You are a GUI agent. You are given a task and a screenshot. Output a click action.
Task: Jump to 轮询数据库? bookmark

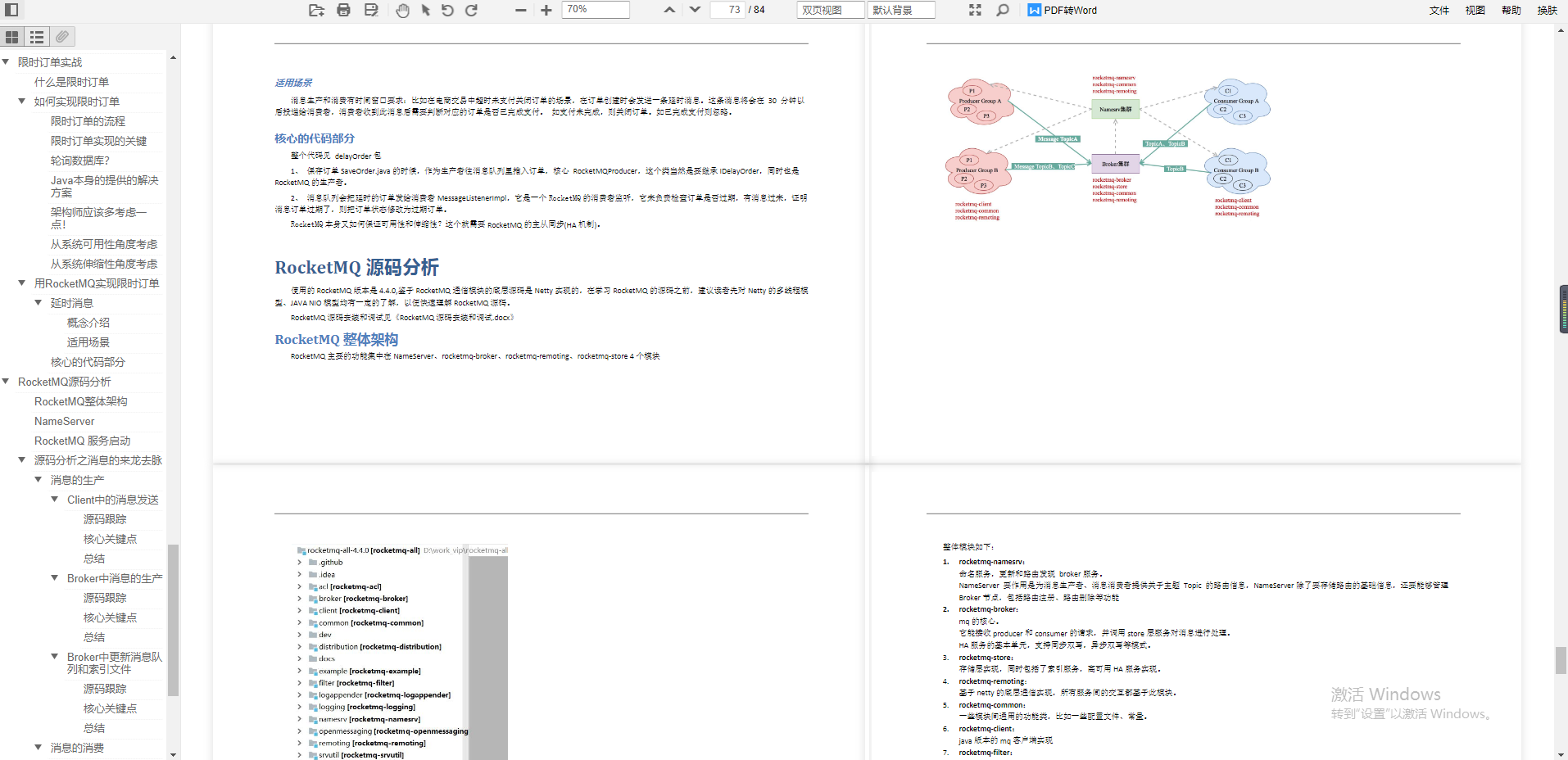(x=79, y=161)
